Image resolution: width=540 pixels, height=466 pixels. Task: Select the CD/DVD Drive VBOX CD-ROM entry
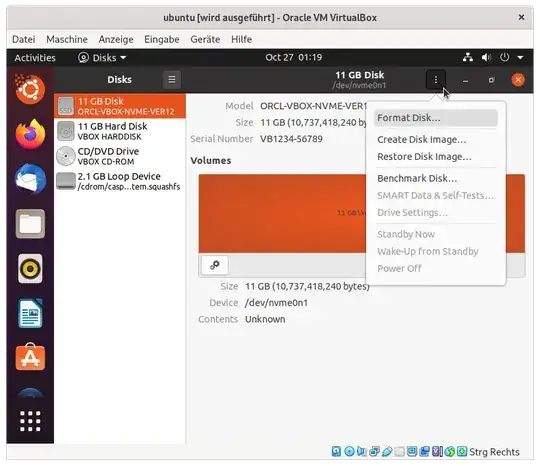pos(120,156)
